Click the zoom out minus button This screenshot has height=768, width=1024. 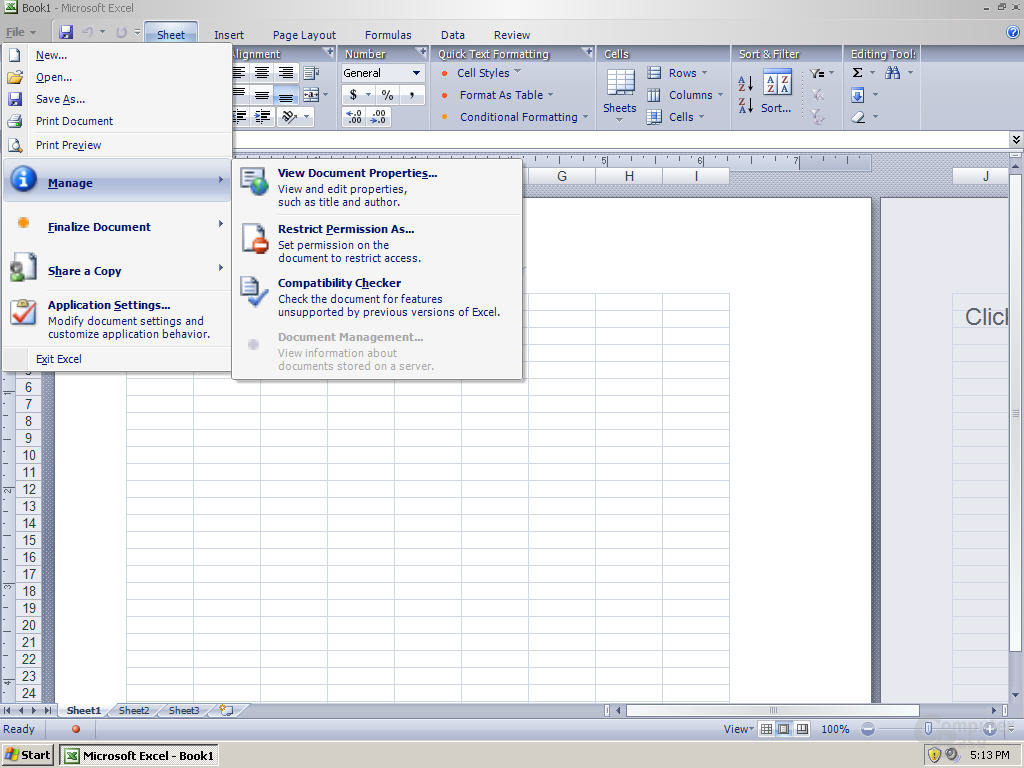(x=868, y=729)
